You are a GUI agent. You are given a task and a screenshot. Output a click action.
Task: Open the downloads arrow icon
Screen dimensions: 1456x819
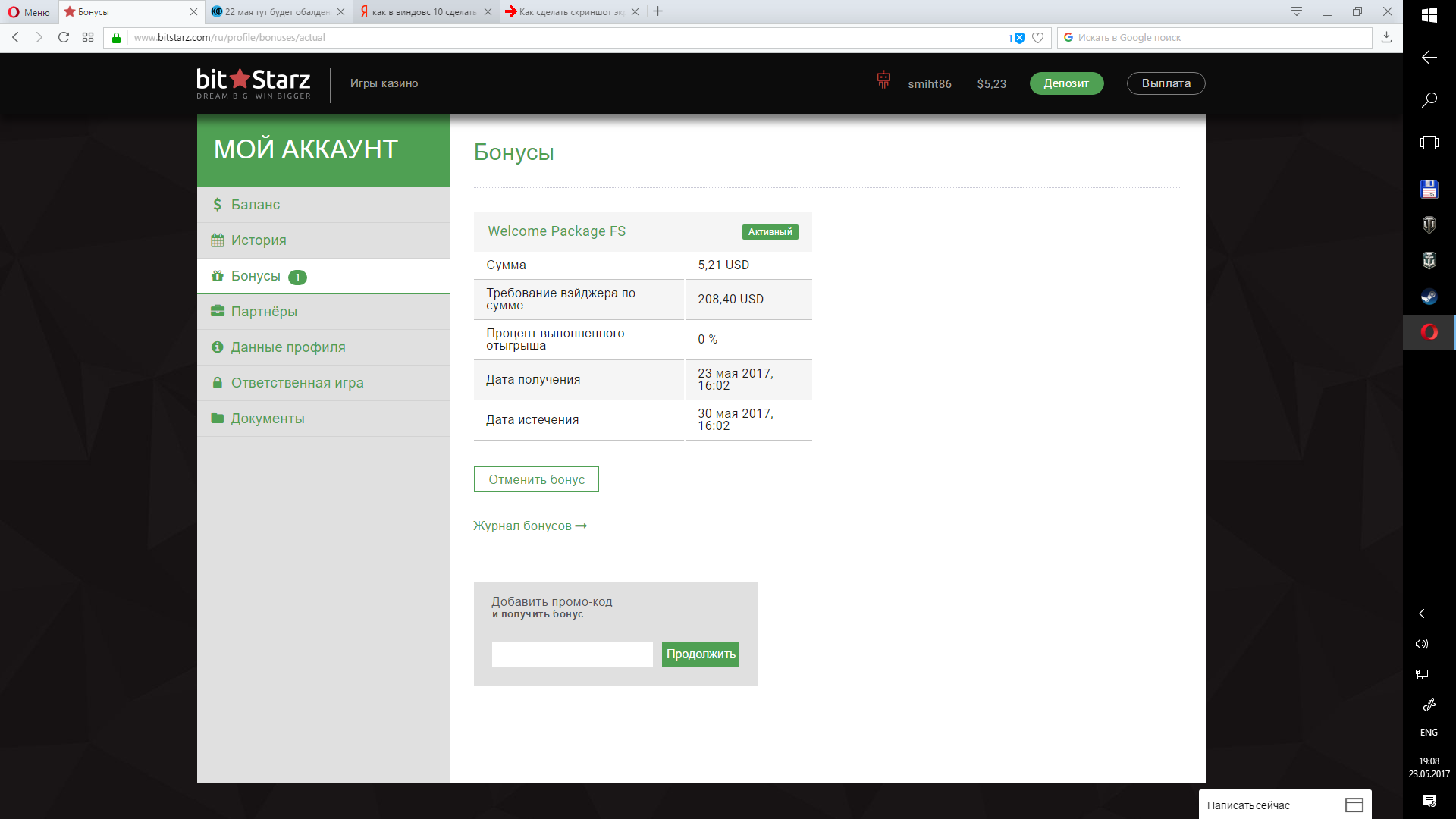coord(1386,37)
